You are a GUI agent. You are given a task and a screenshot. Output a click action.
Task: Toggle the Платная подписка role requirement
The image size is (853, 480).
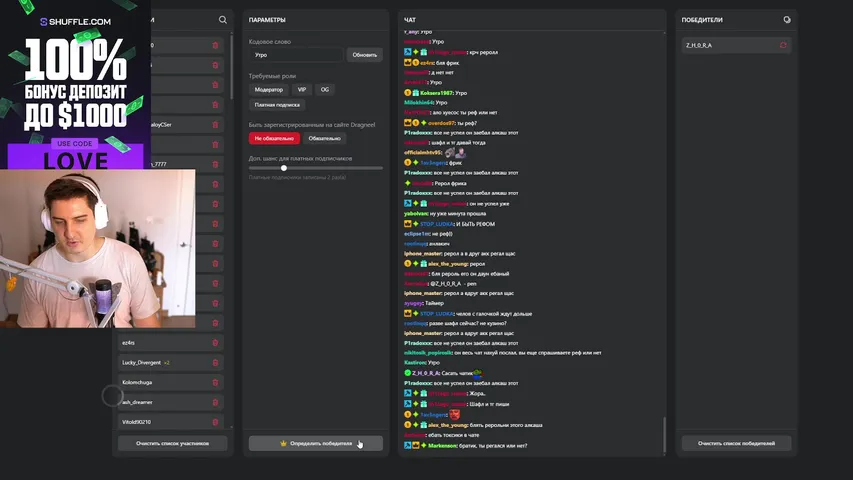tap(277, 104)
